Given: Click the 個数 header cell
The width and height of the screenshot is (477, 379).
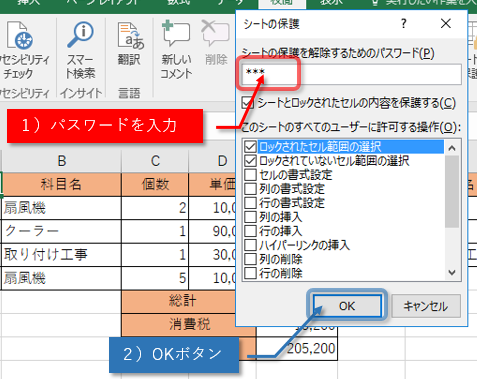Looking at the screenshot, I should (x=155, y=184).
